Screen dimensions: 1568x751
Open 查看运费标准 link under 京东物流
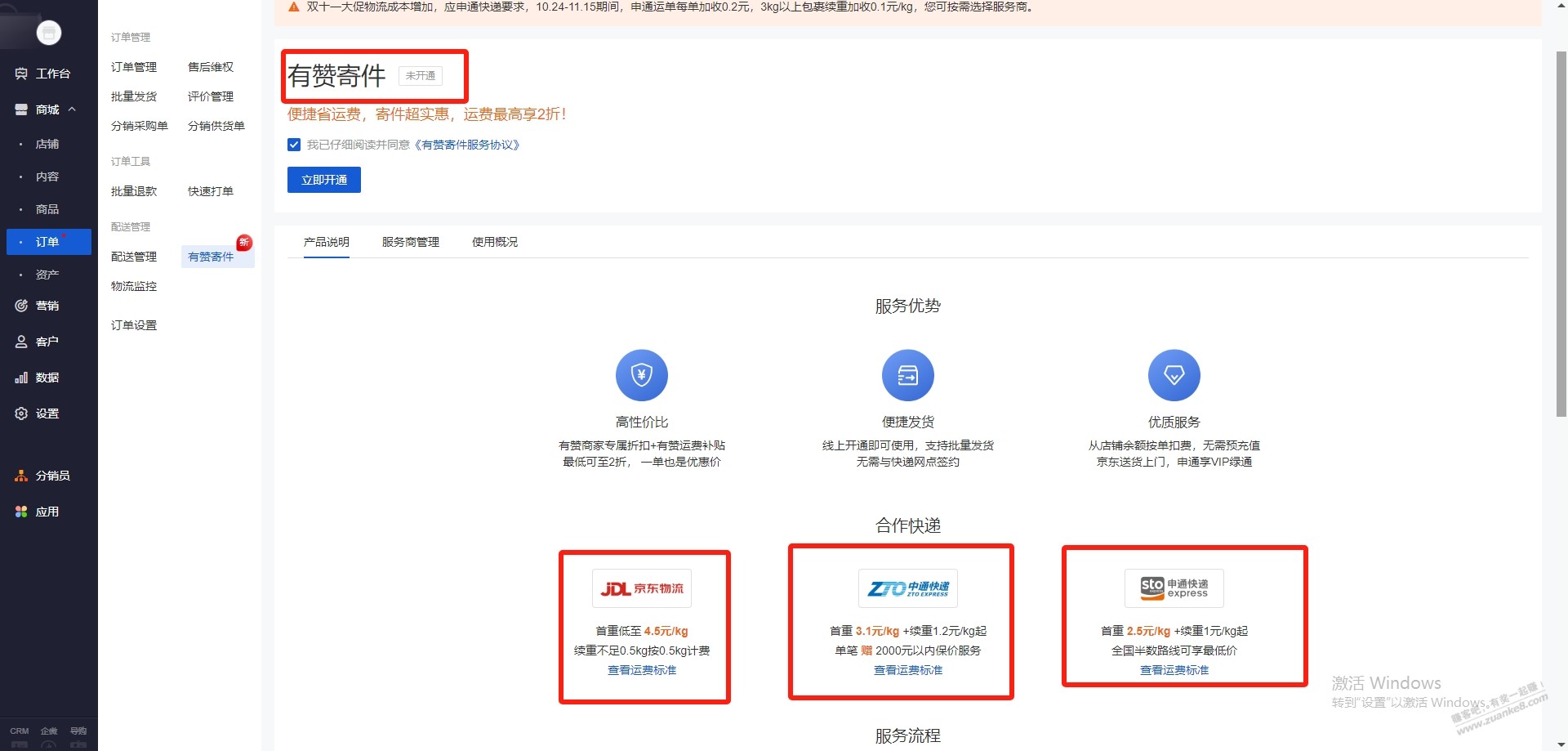pyautogui.click(x=642, y=670)
